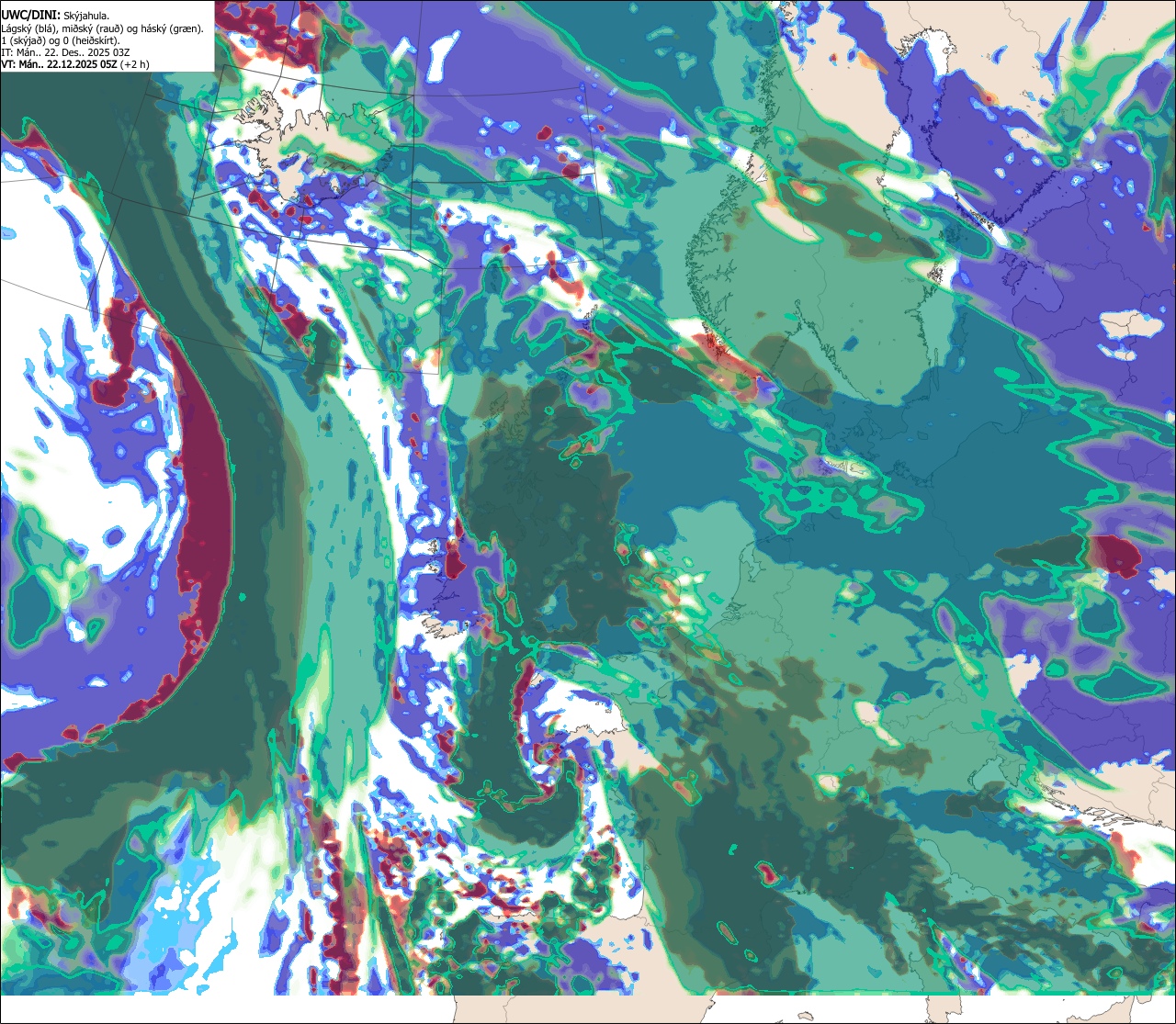Click the 'Lágský (blá)' legend text

(27, 29)
